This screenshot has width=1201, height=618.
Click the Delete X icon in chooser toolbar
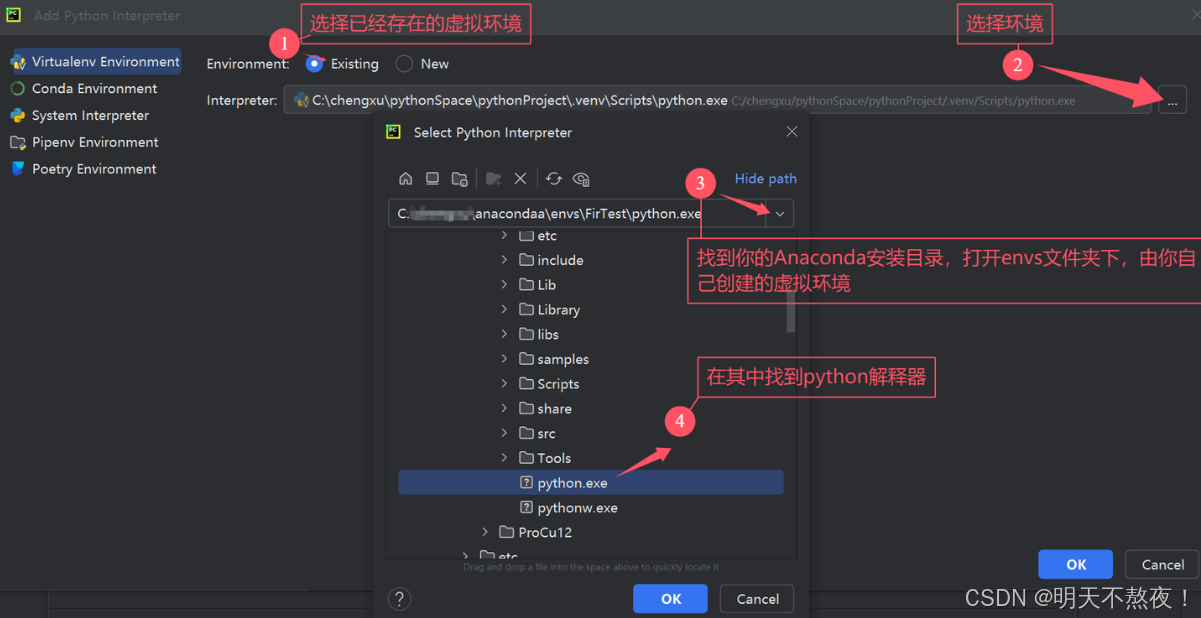[x=520, y=179]
